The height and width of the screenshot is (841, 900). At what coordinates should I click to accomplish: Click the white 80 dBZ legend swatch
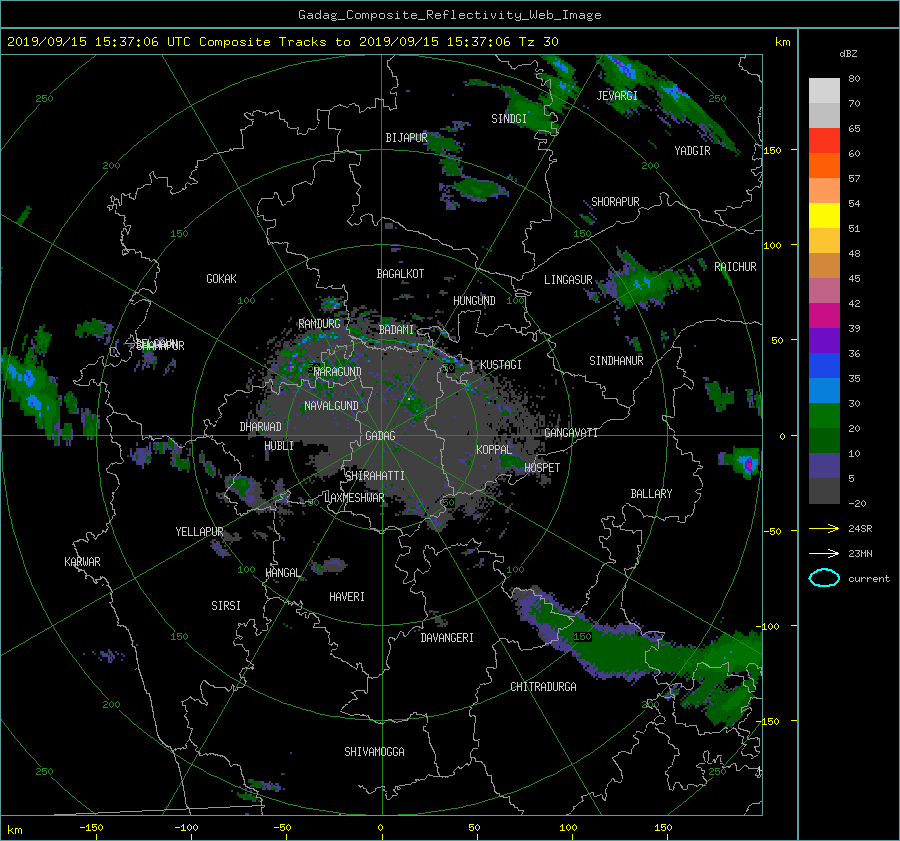(x=824, y=90)
